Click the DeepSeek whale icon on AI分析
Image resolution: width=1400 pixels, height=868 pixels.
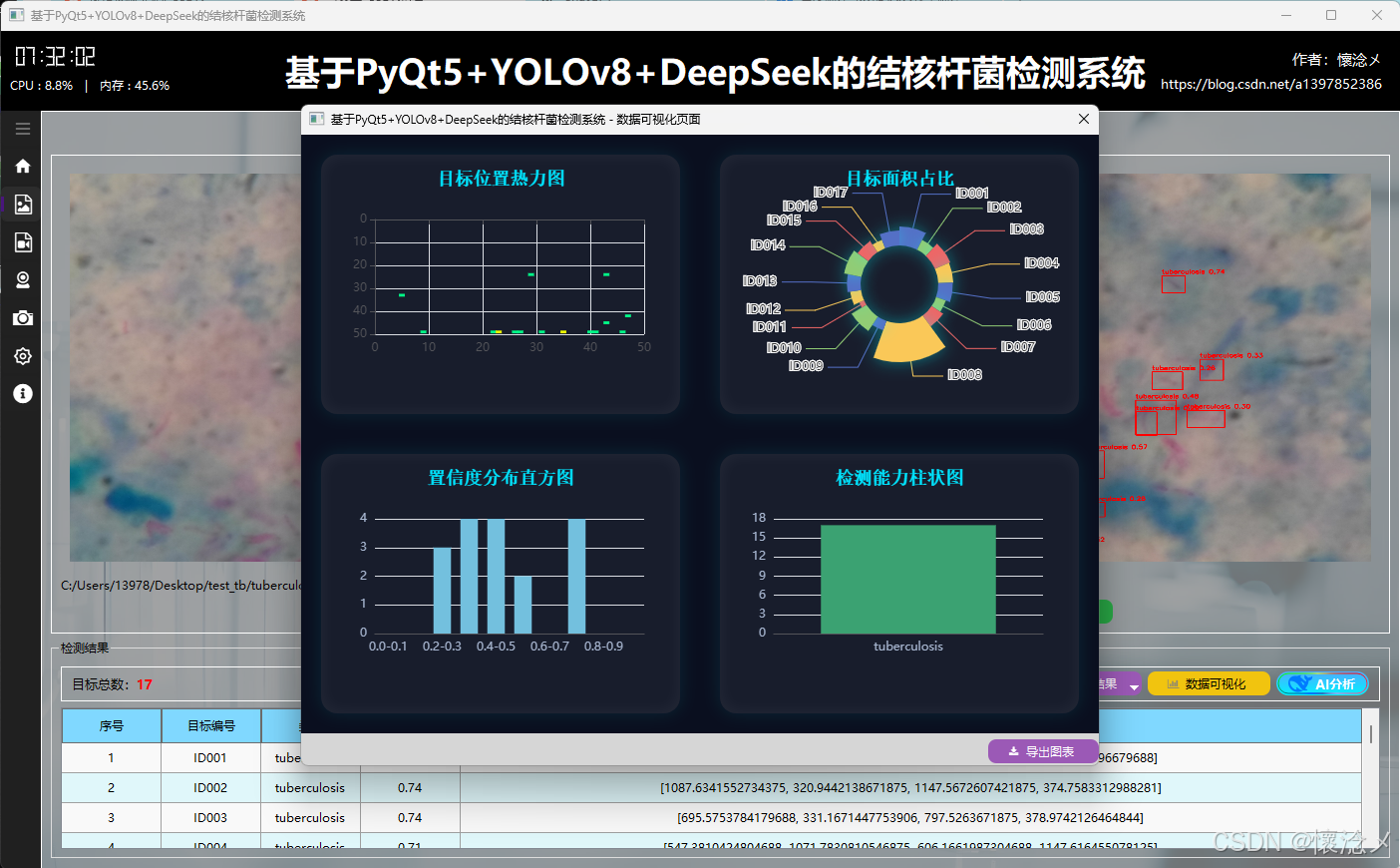(x=1299, y=683)
